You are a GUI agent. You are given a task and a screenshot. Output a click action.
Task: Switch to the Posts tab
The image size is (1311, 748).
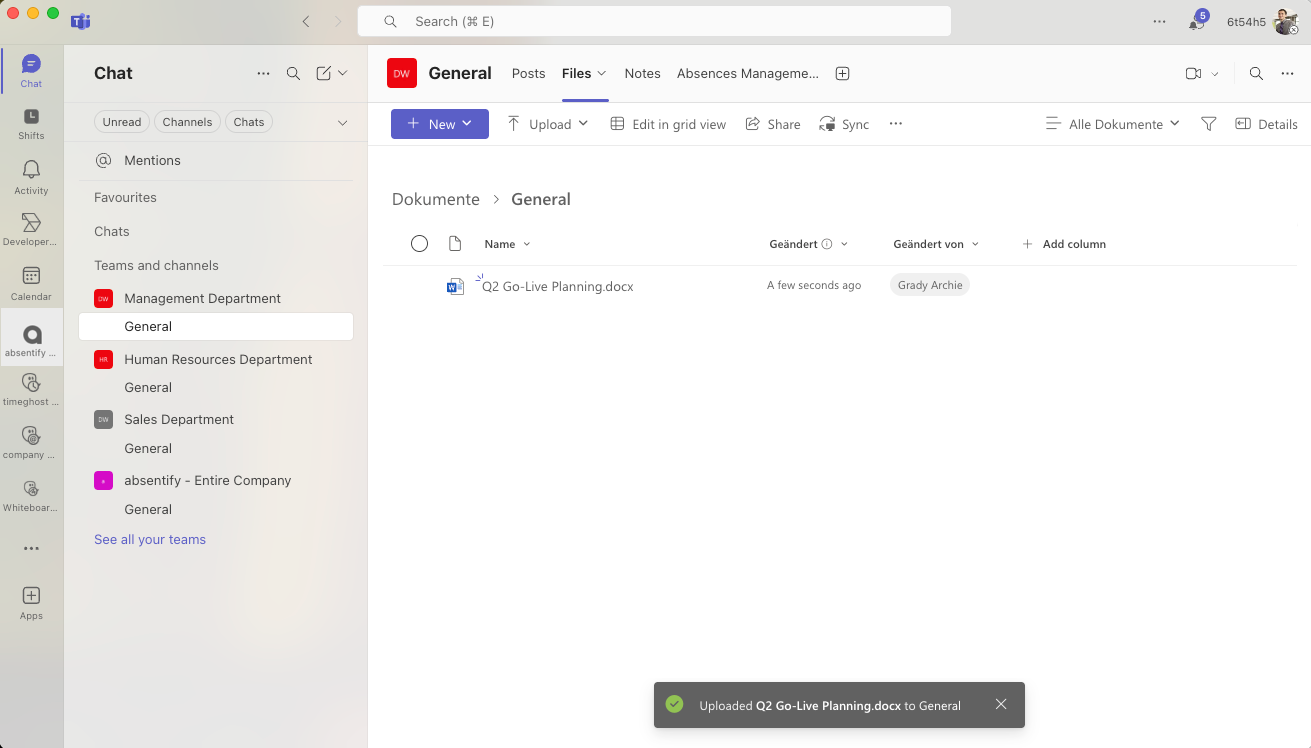tap(528, 73)
